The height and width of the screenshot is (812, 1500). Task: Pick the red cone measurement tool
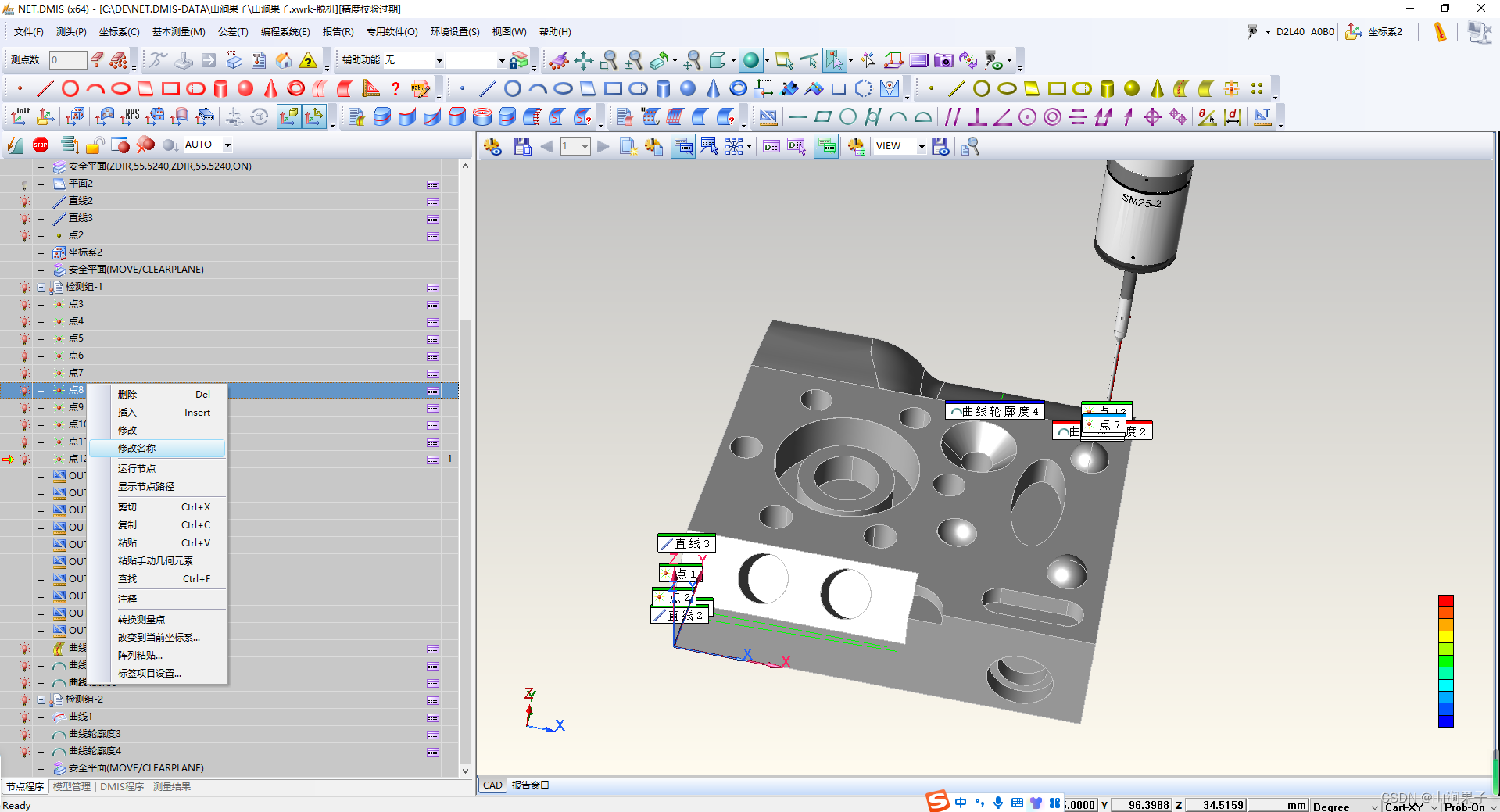pos(270,88)
